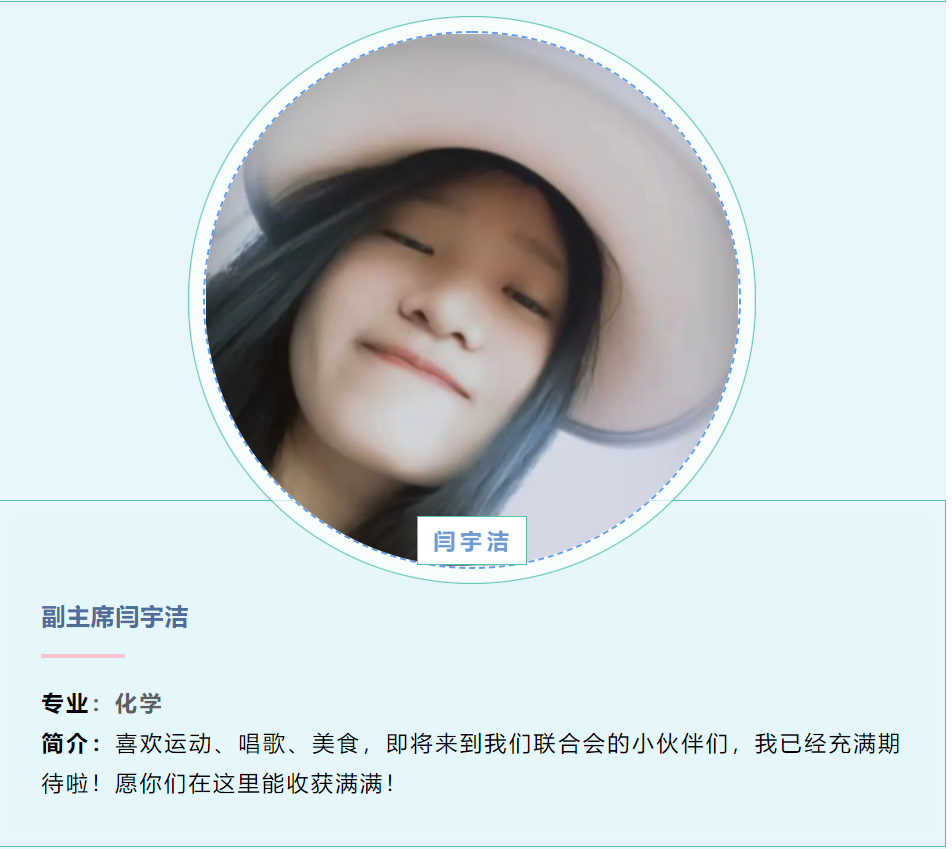Click 待啦 at the start of last line
Viewport: 952px width, 849px height.
click(x=65, y=784)
